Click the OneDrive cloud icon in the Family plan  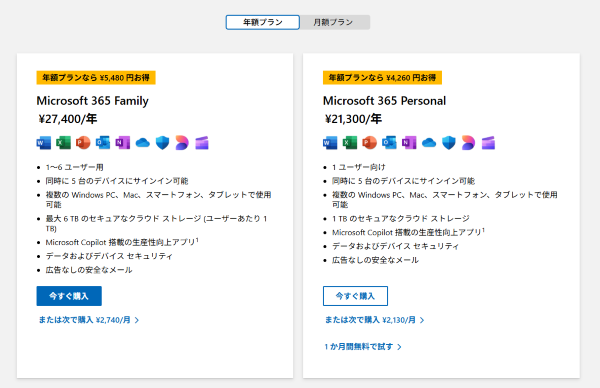[143, 143]
